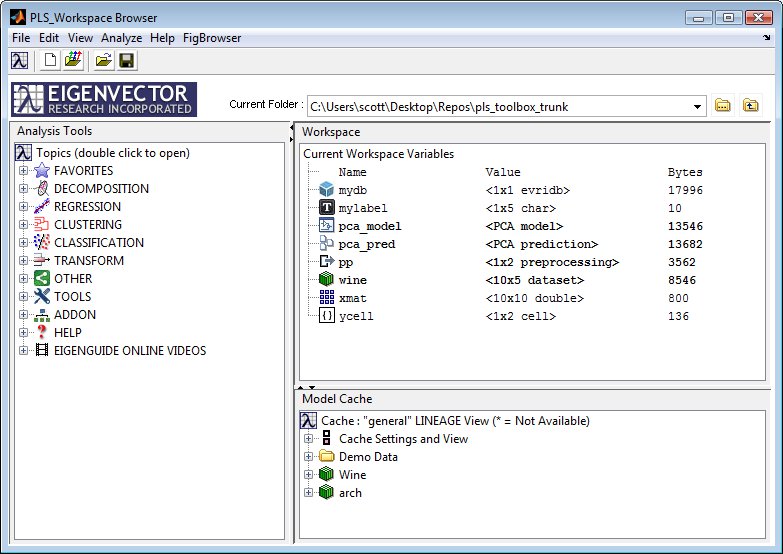Expand the CLUSTERING tree node
783x554 pixels.
click(23, 225)
